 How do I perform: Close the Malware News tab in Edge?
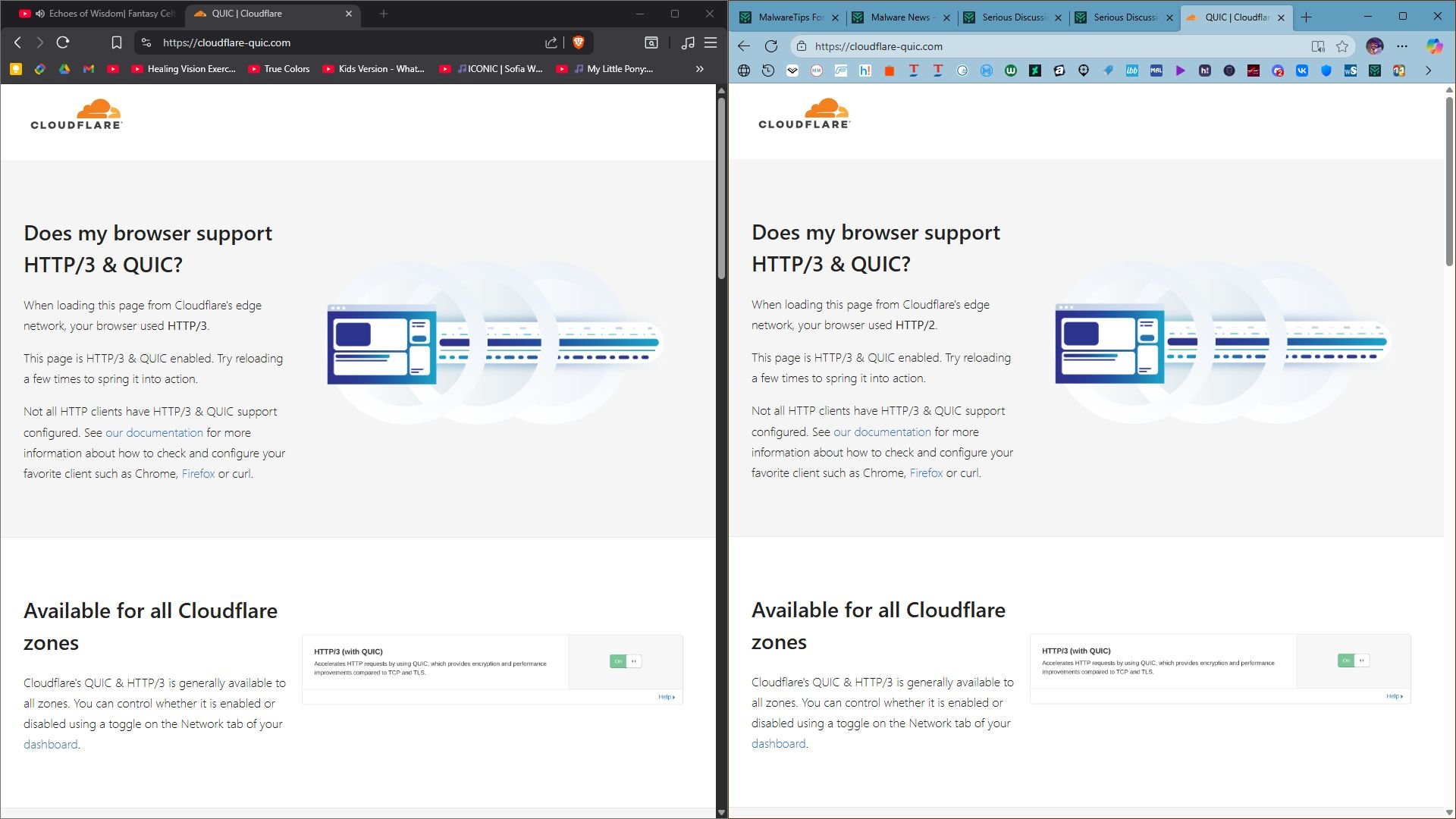tap(946, 17)
